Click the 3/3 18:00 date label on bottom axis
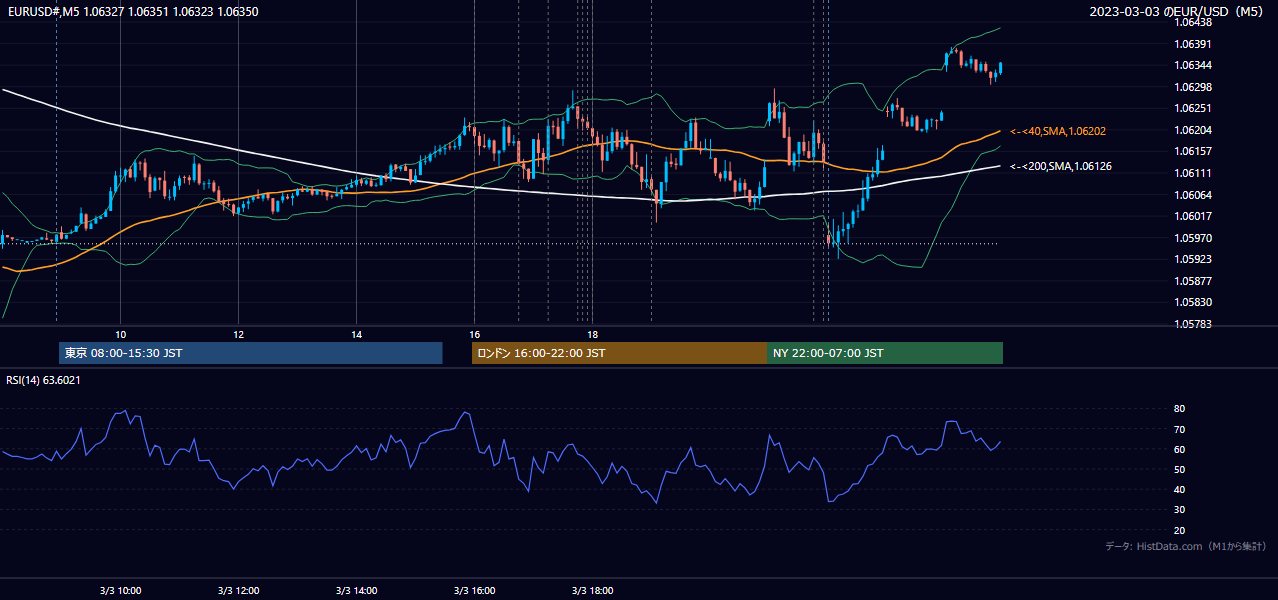The height and width of the screenshot is (600, 1278). [592, 591]
